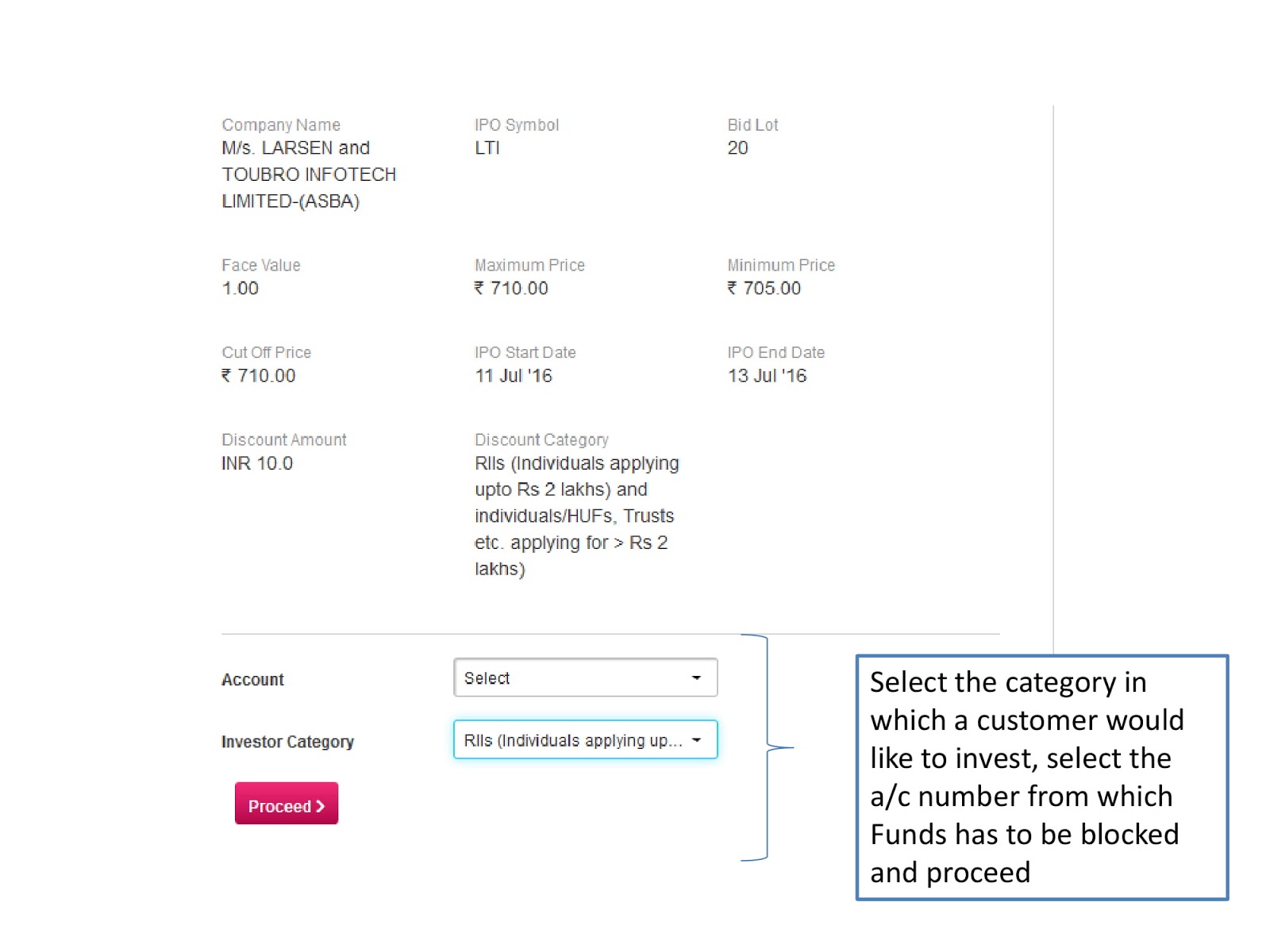
Task: Click the IPO End Date value
Action: 767,375
